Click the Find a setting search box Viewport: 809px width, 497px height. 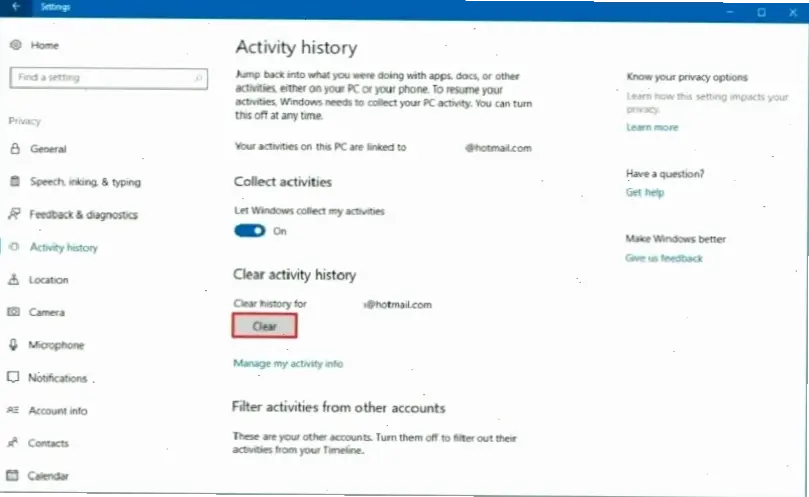click(x=108, y=78)
